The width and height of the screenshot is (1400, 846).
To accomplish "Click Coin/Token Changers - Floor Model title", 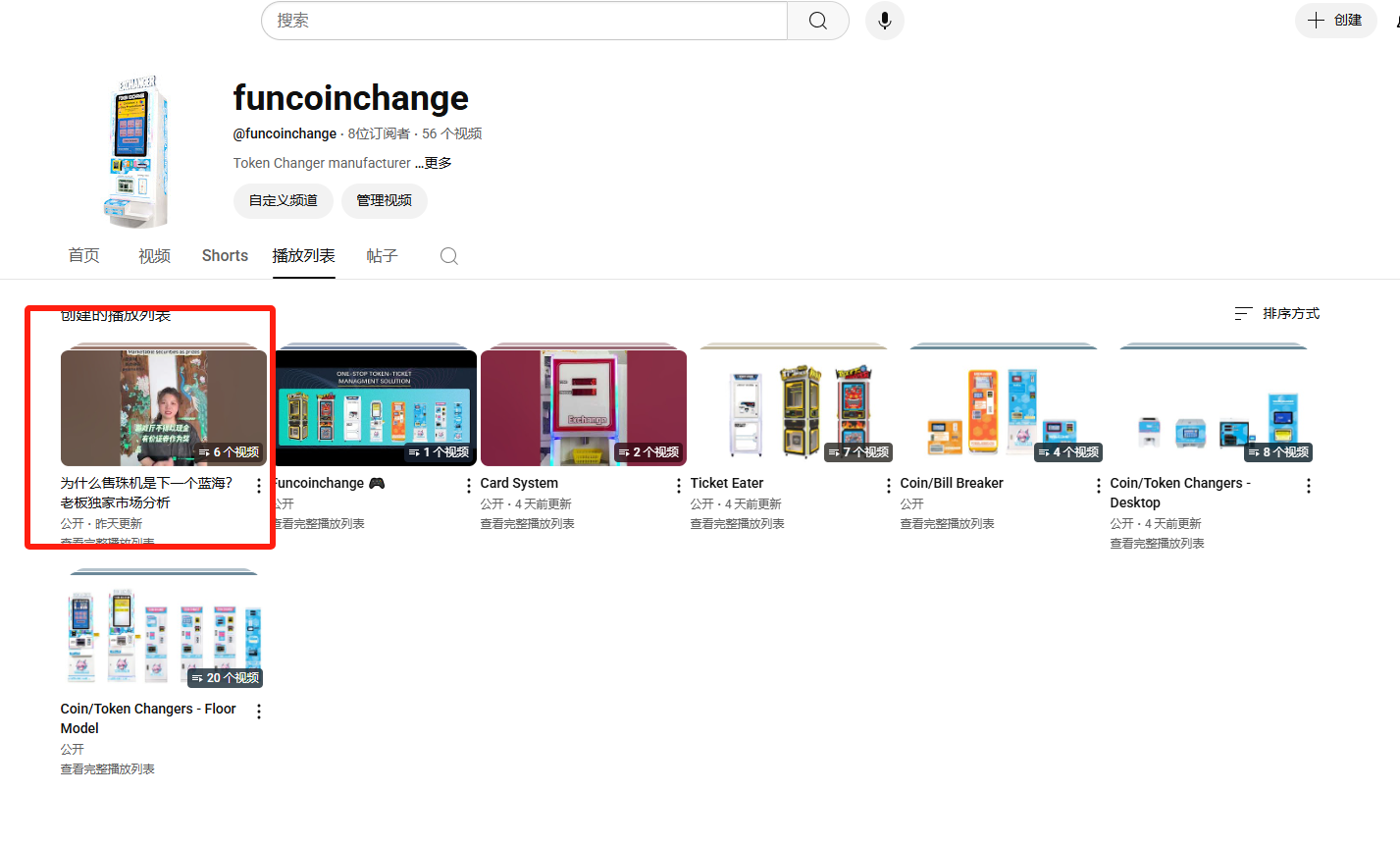I will pos(148,718).
